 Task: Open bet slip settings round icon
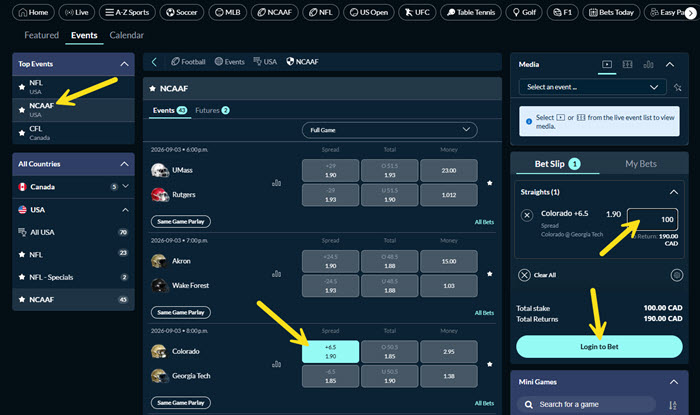(x=677, y=275)
